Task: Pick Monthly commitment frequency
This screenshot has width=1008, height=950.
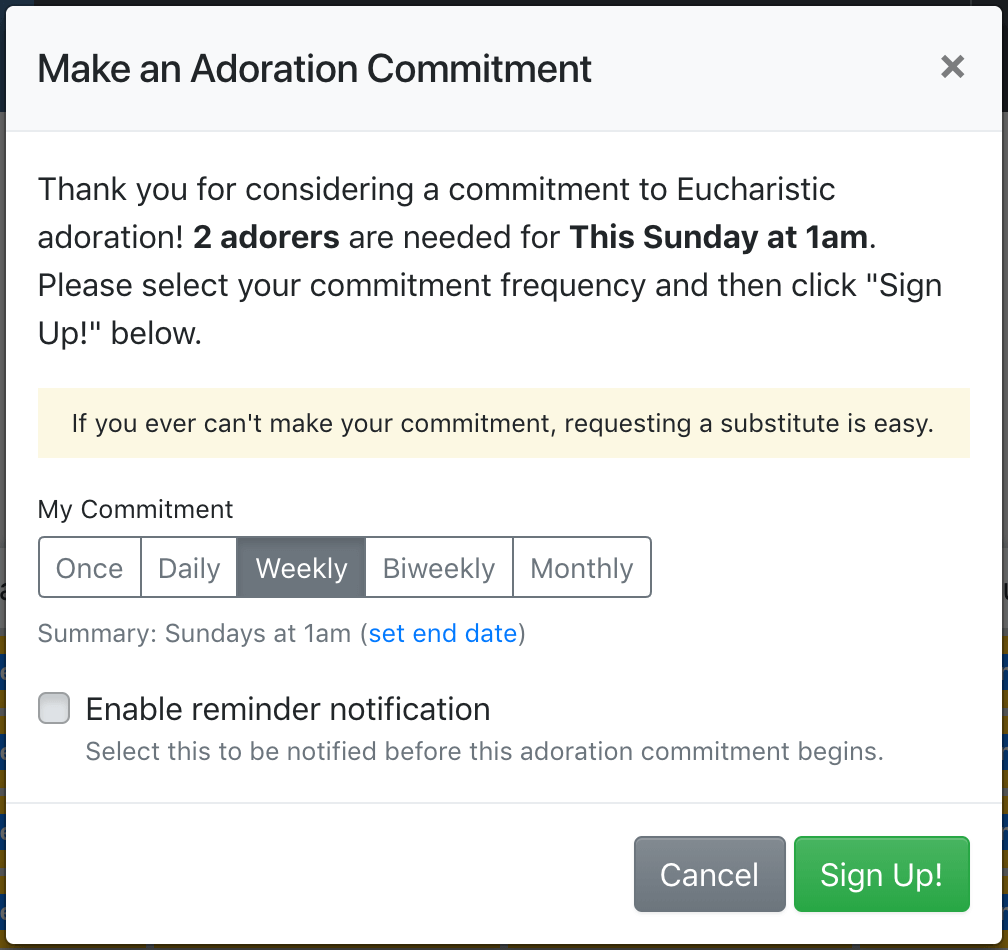Action: coord(582,568)
